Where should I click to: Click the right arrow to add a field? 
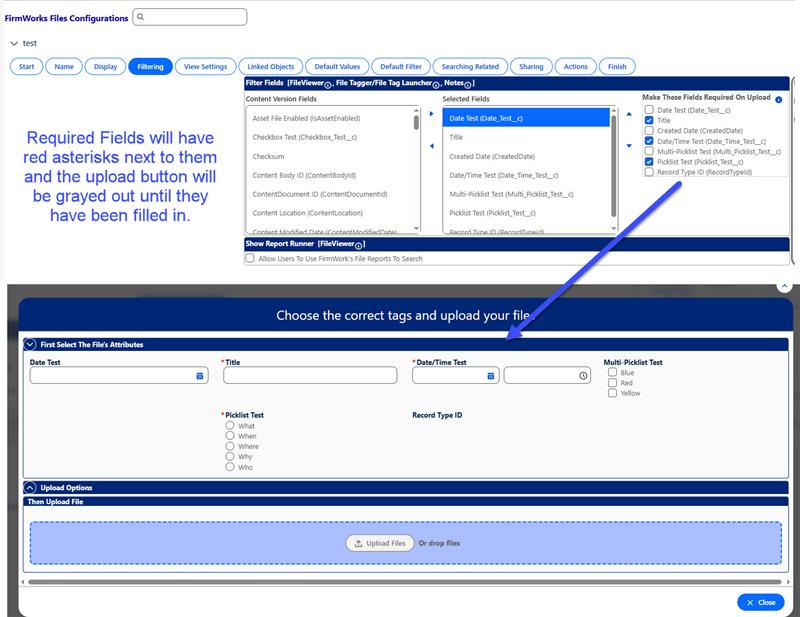point(429,113)
